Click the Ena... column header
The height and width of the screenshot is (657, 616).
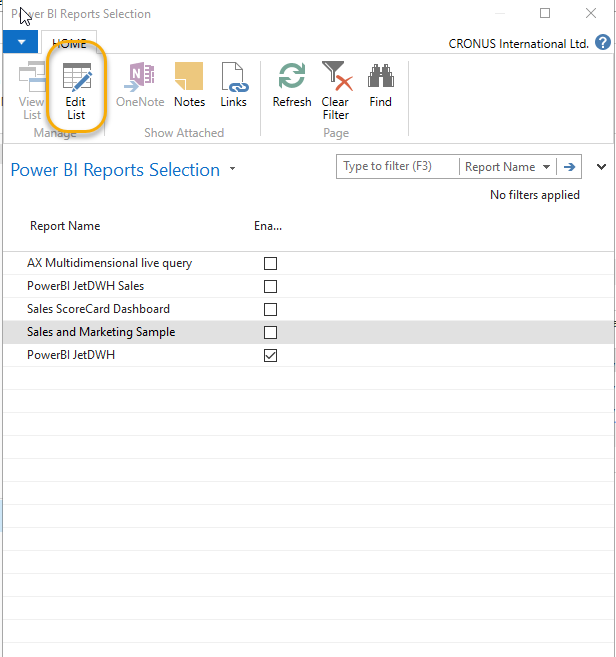click(268, 226)
